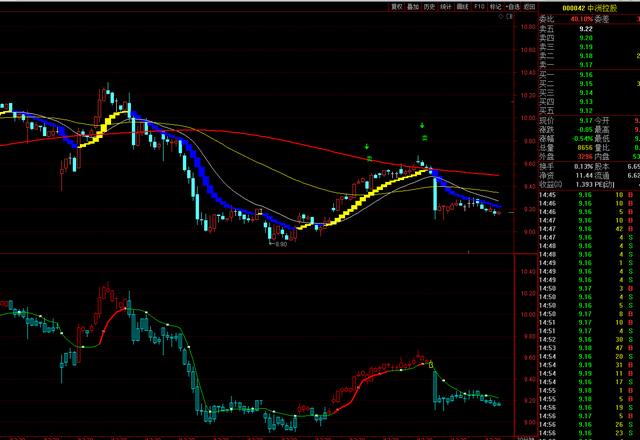
Task: Open the 统计 statistics tool
Action: click(446, 7)
